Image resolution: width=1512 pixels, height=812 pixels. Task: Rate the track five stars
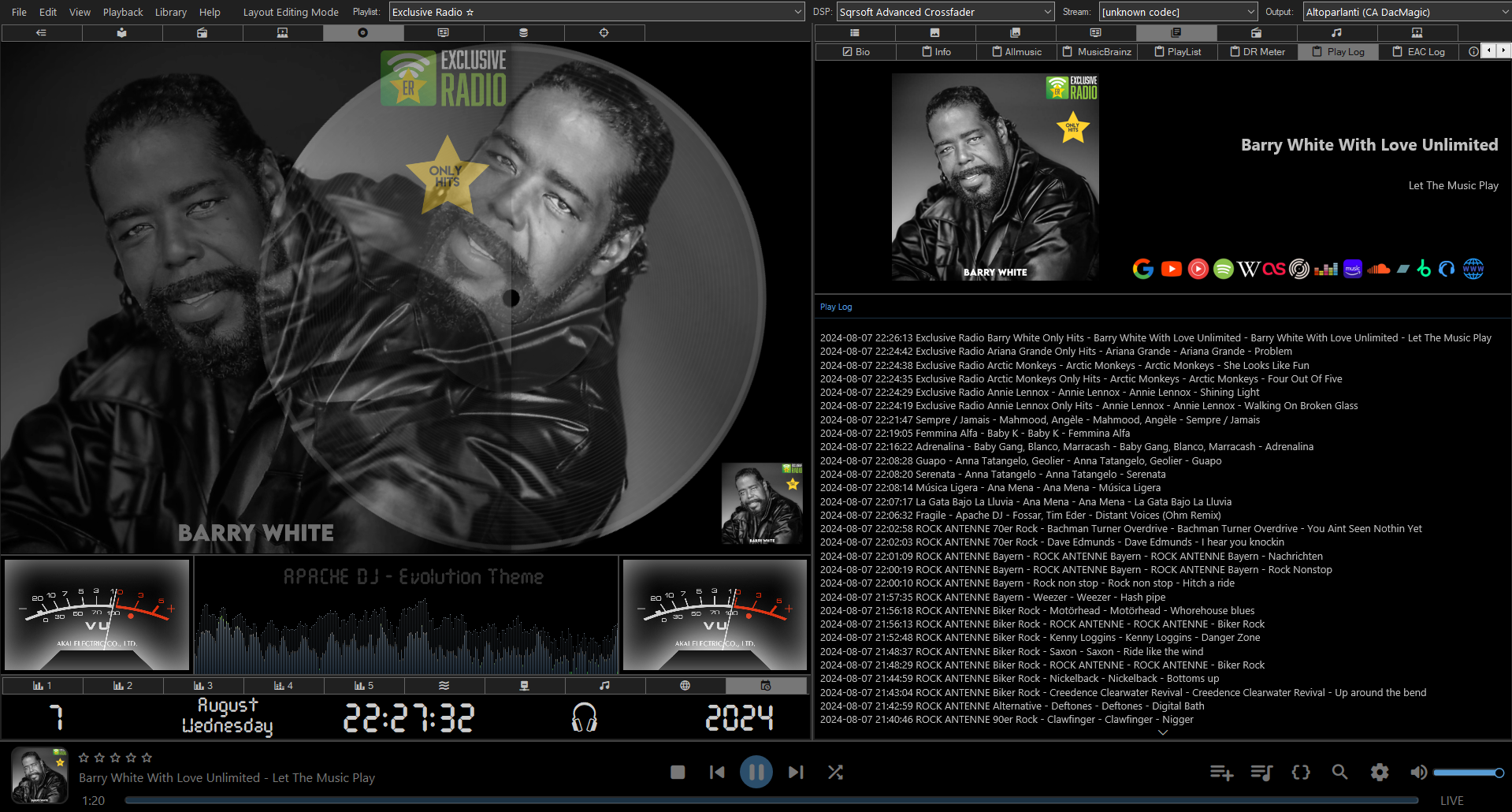pyautogui.click(x=147, y=758)
